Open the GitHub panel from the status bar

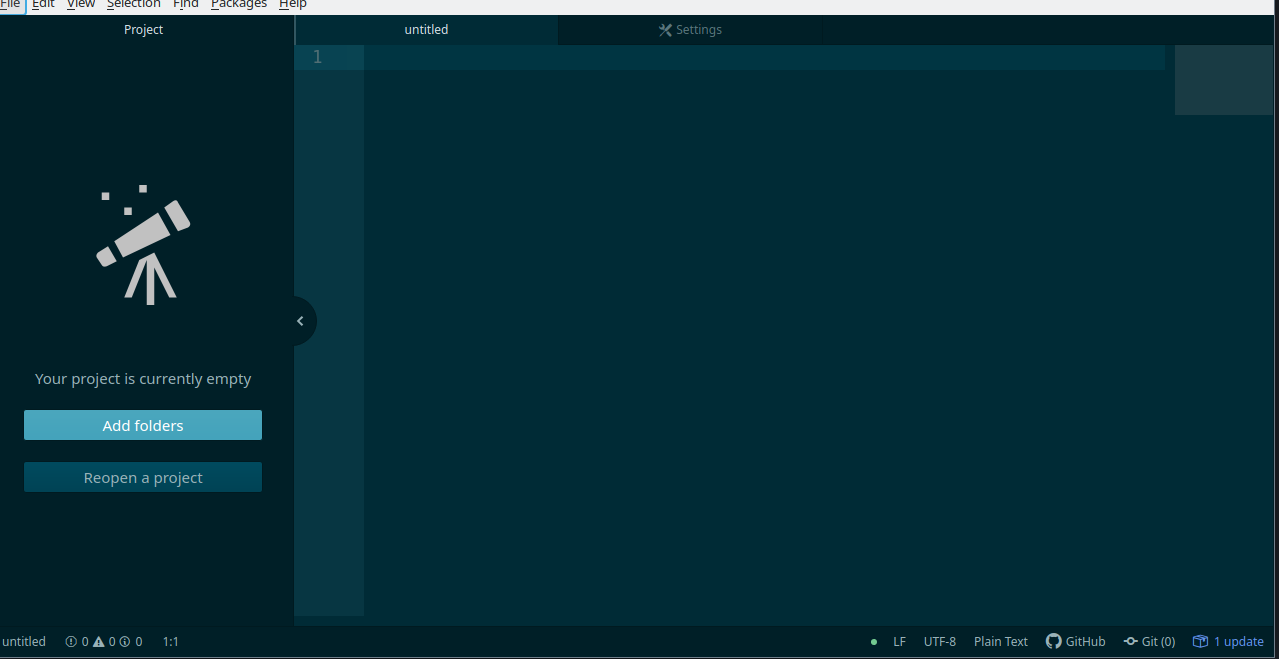coord(1075,641)
